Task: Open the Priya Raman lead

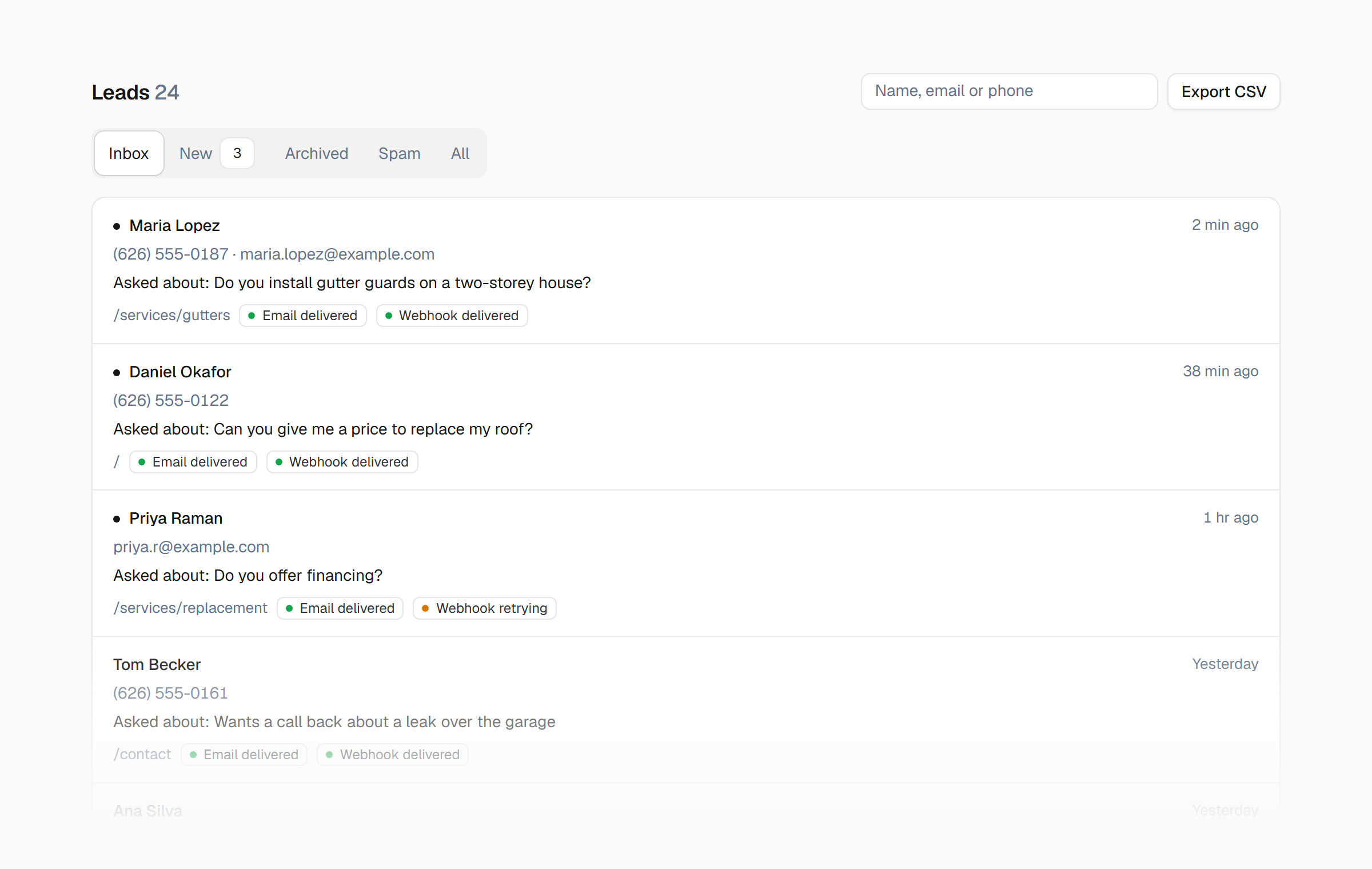Action: point(686,563)
